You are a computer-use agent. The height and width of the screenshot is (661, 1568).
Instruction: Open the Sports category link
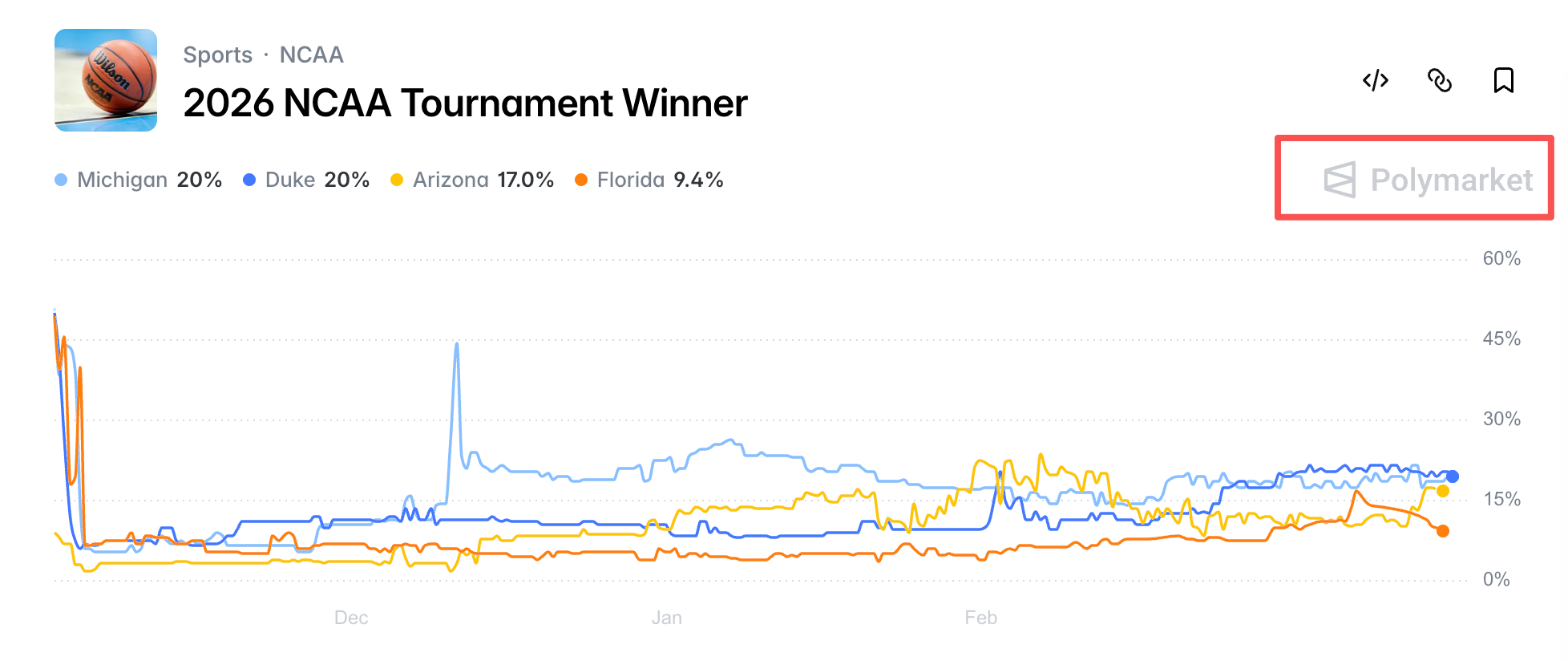217,55
